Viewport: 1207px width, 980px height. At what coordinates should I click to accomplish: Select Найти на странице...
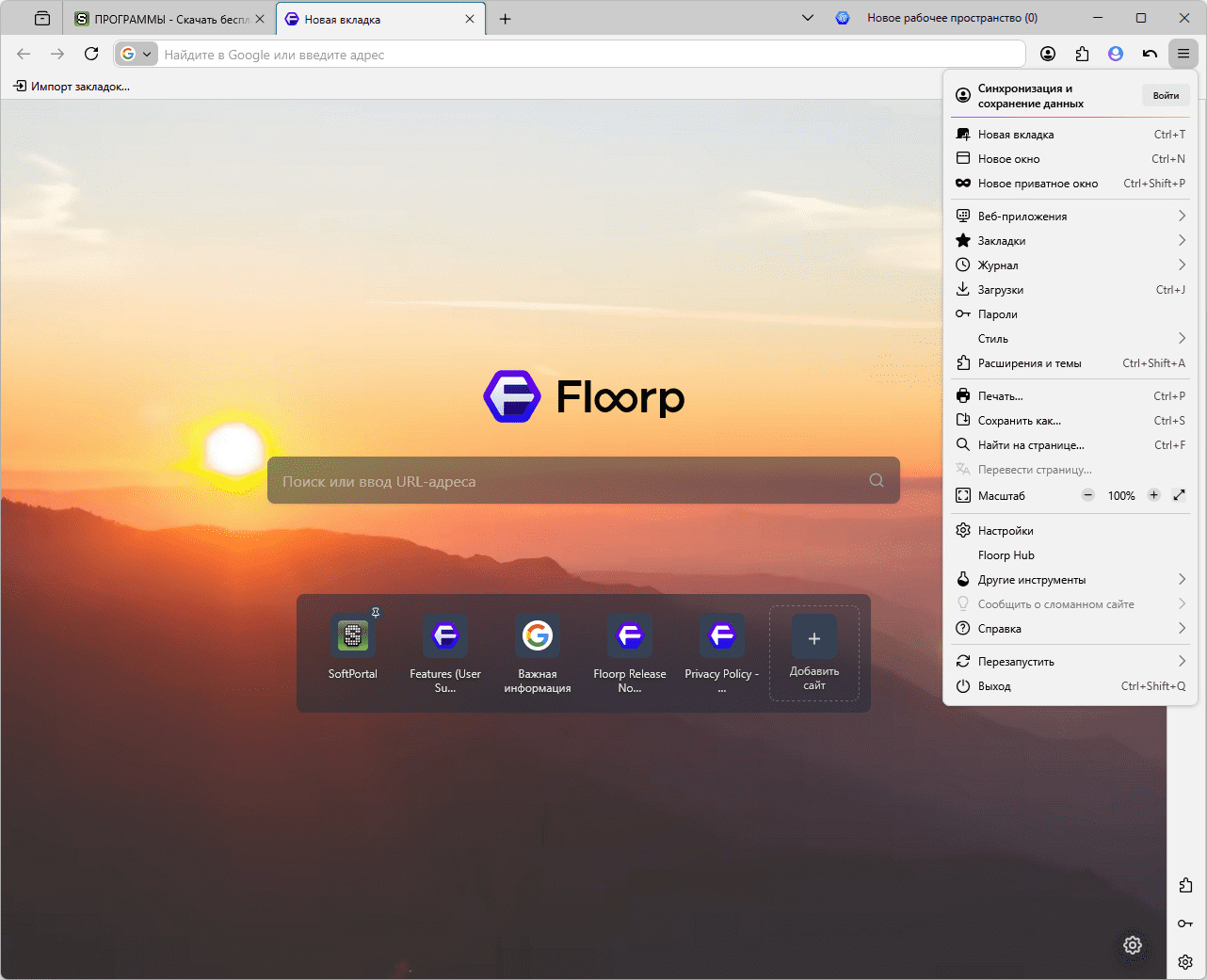(1070, 445)
